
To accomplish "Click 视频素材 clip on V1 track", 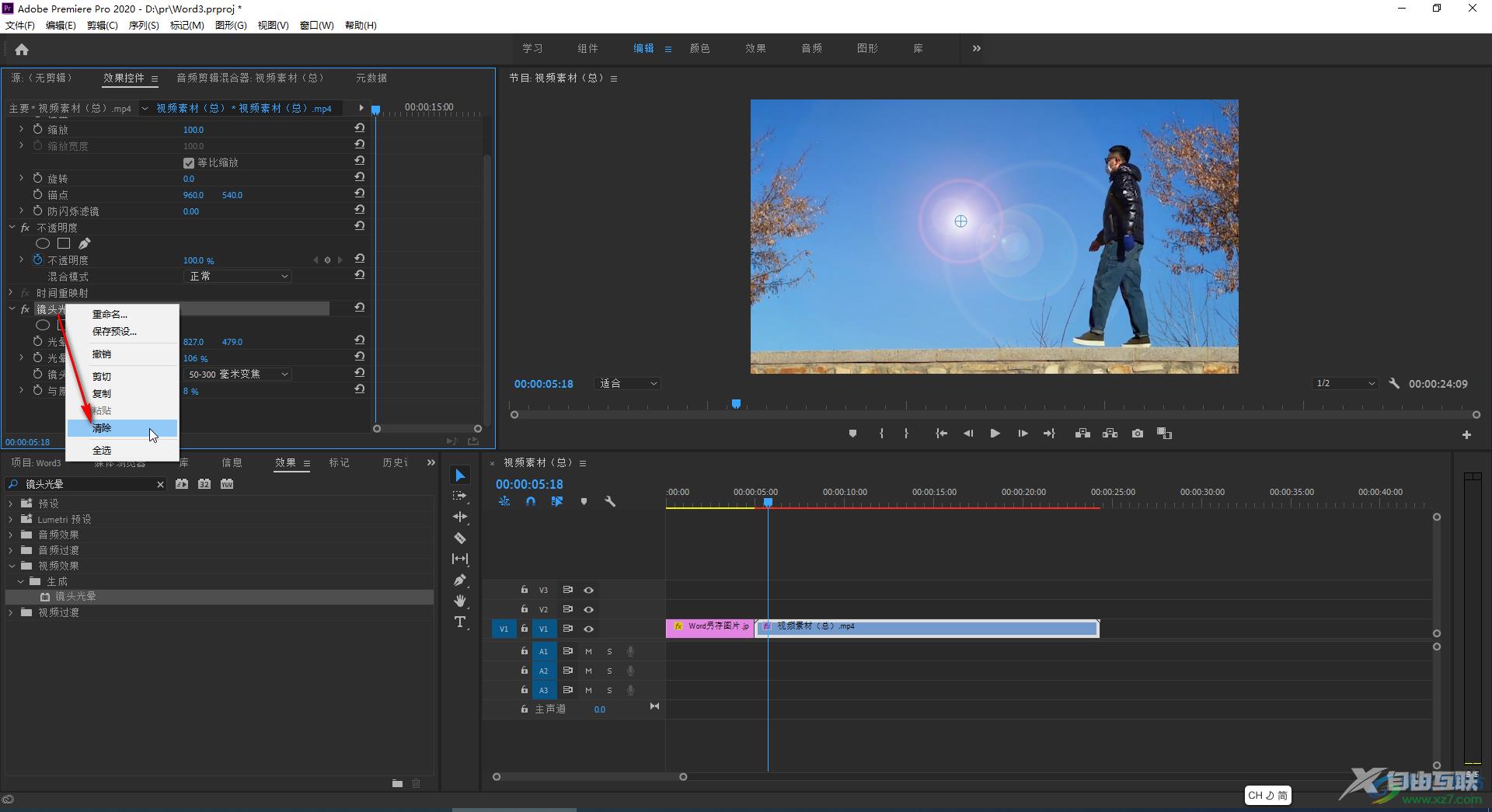I will pos(927,629).
